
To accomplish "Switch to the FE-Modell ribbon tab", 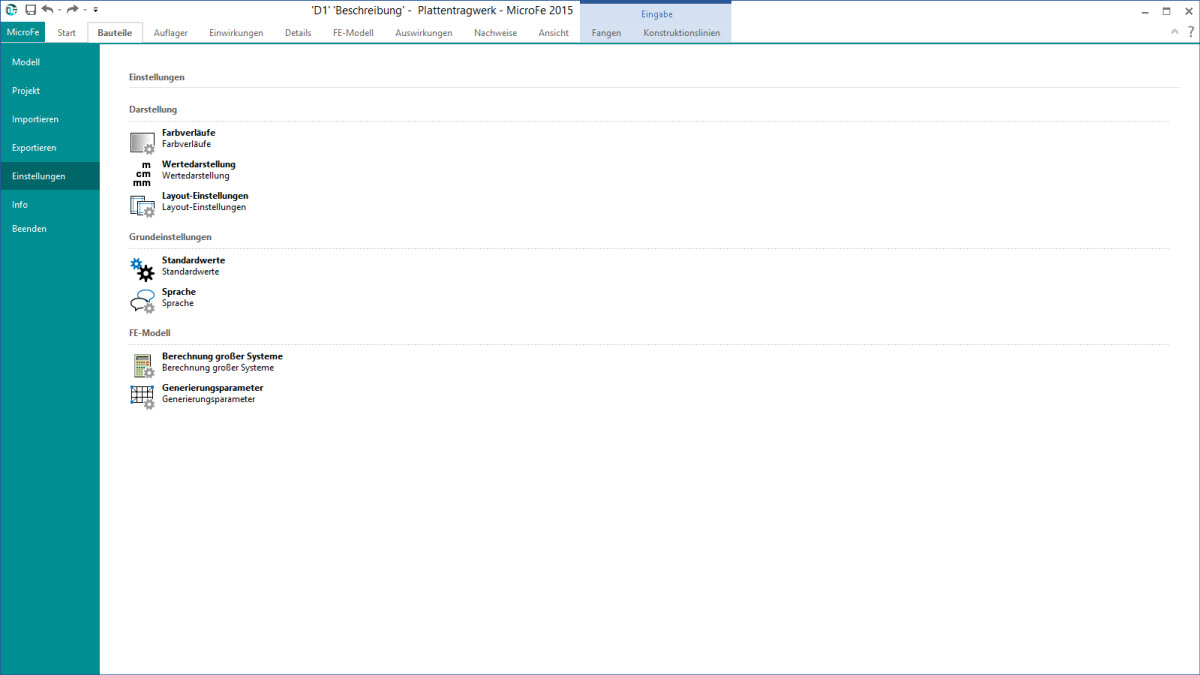I will (353, 32).
